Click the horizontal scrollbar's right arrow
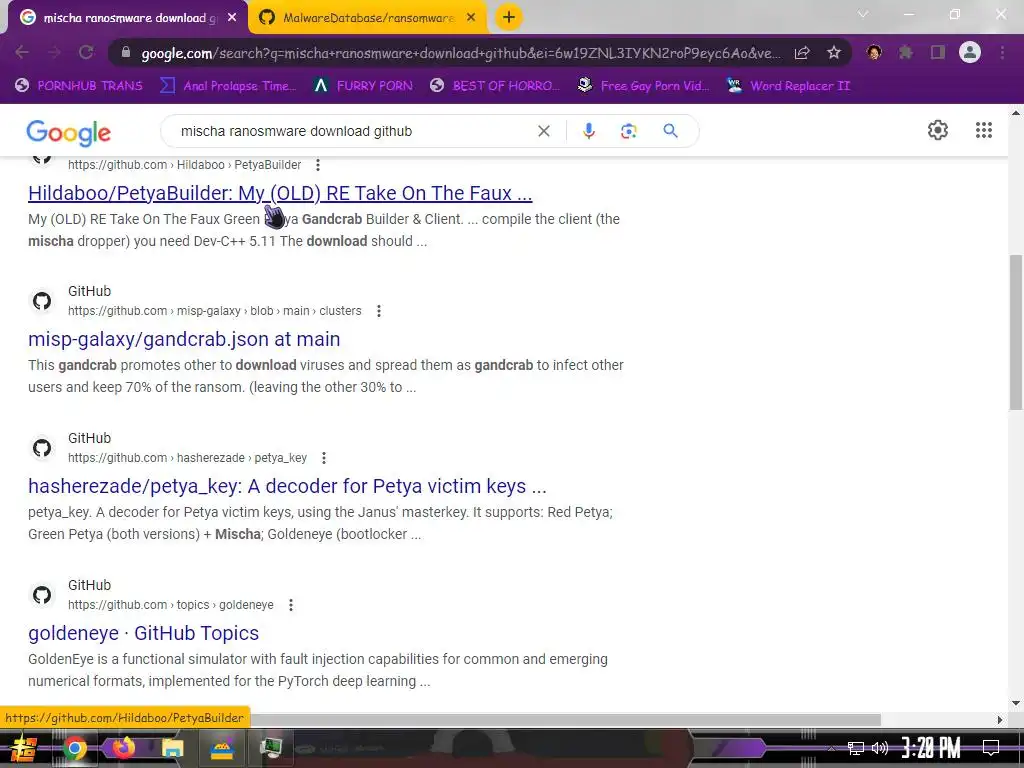The width and height of the screenshot is (1024, 768). (x=1000, y=720)
